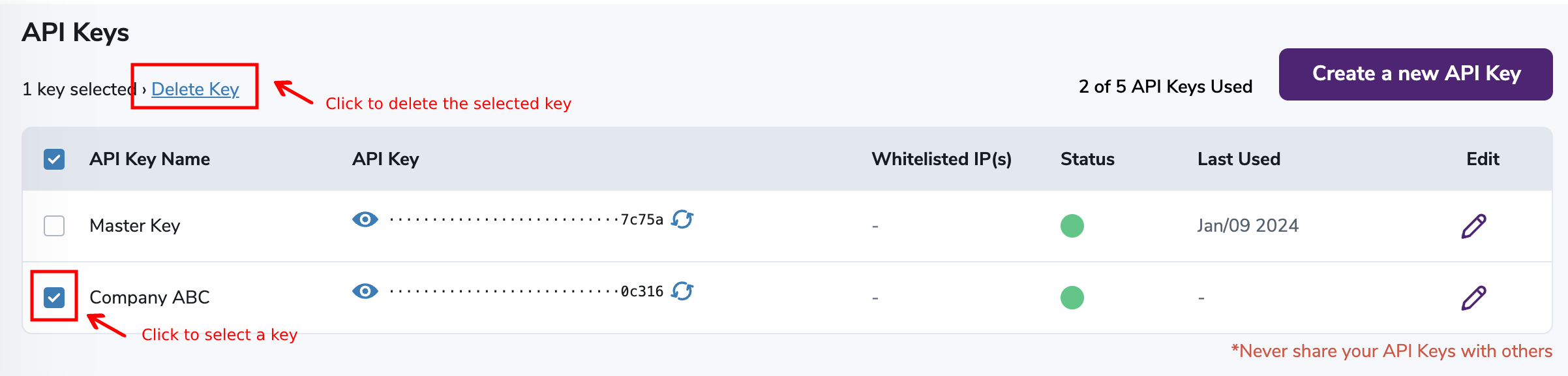Click the Status column header
This screenshot has height=376, width=1568.
[1087, 159]
